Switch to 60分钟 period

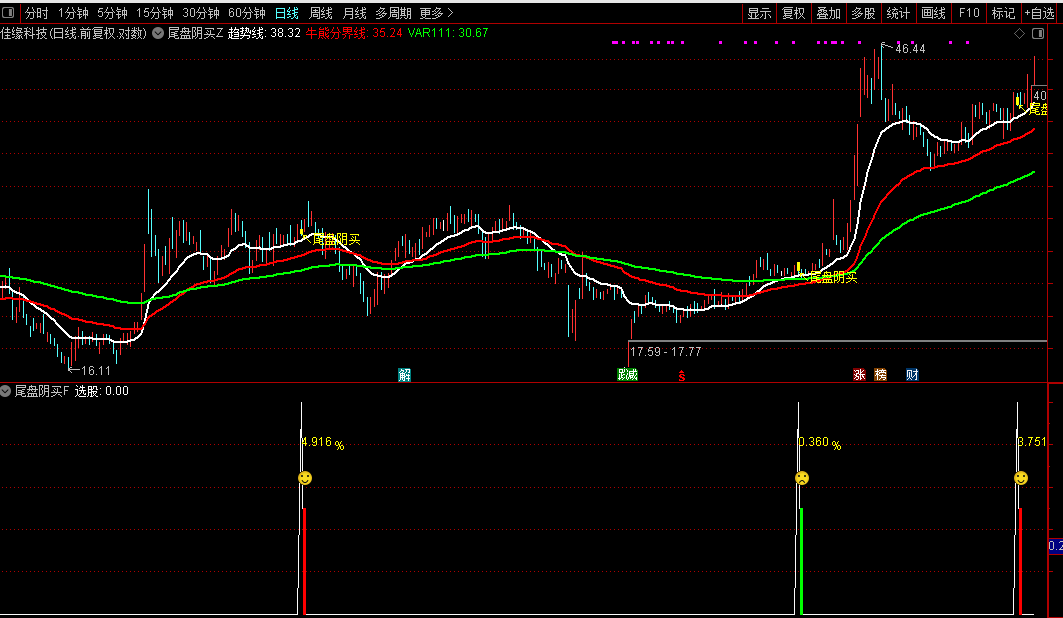pos(247,13)
